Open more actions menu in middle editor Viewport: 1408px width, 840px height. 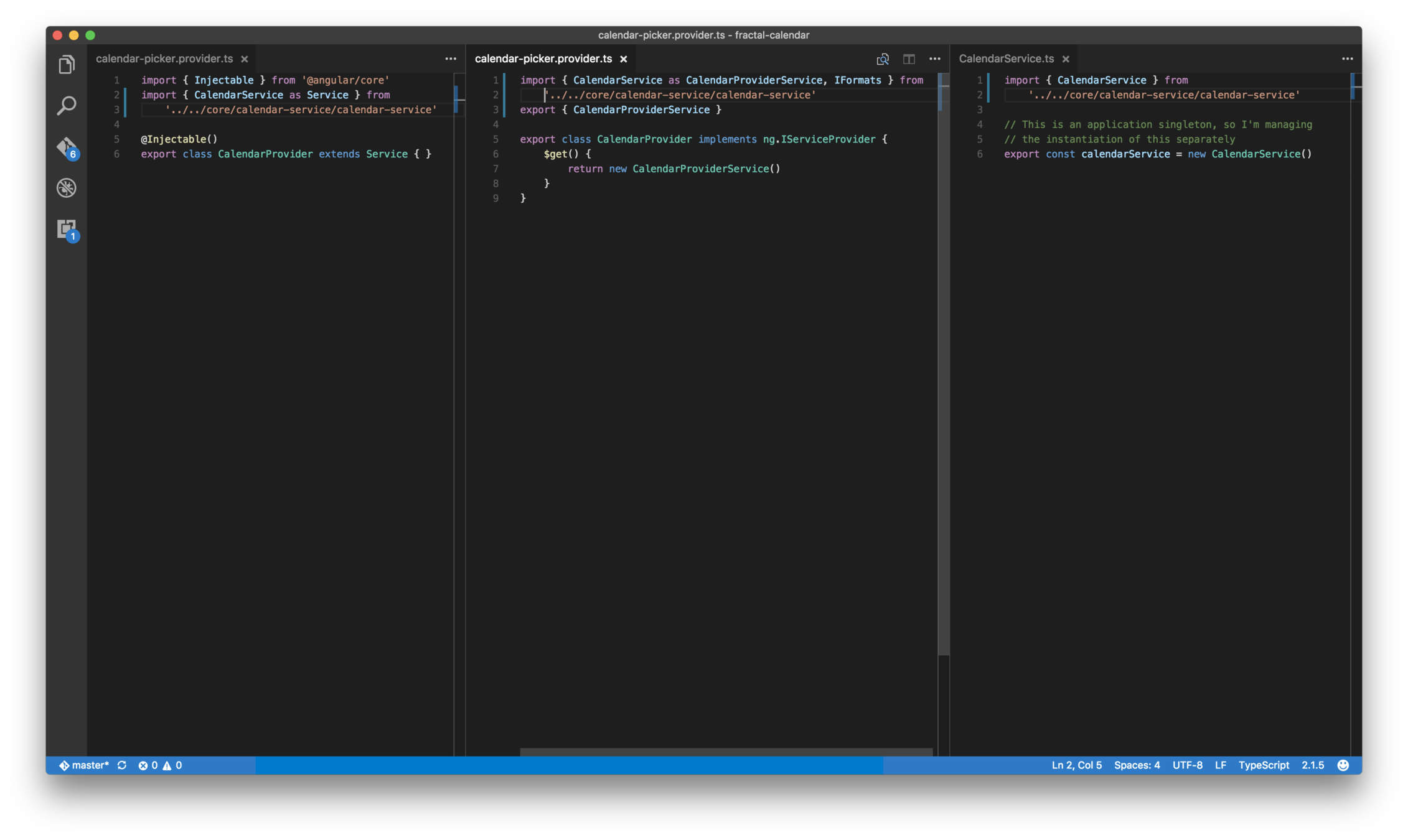click(x=935, y=59)
